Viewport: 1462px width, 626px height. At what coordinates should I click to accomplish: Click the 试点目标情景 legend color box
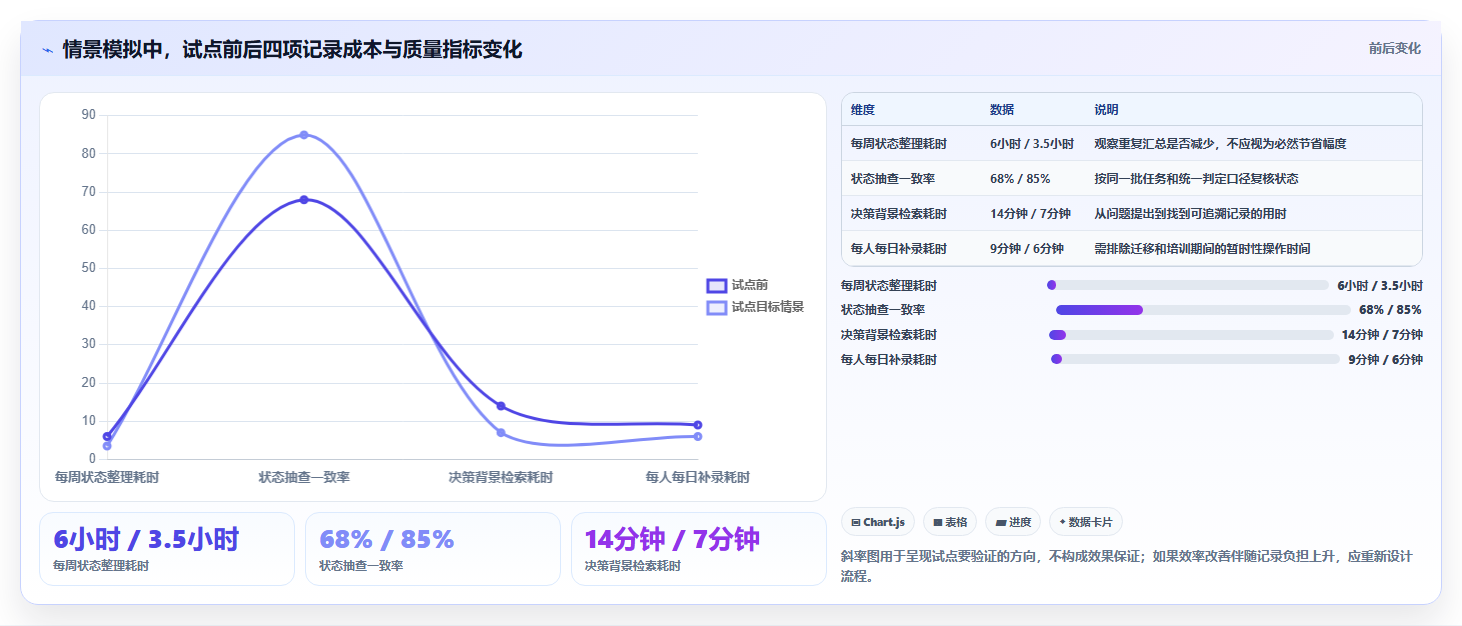(716, 307)
